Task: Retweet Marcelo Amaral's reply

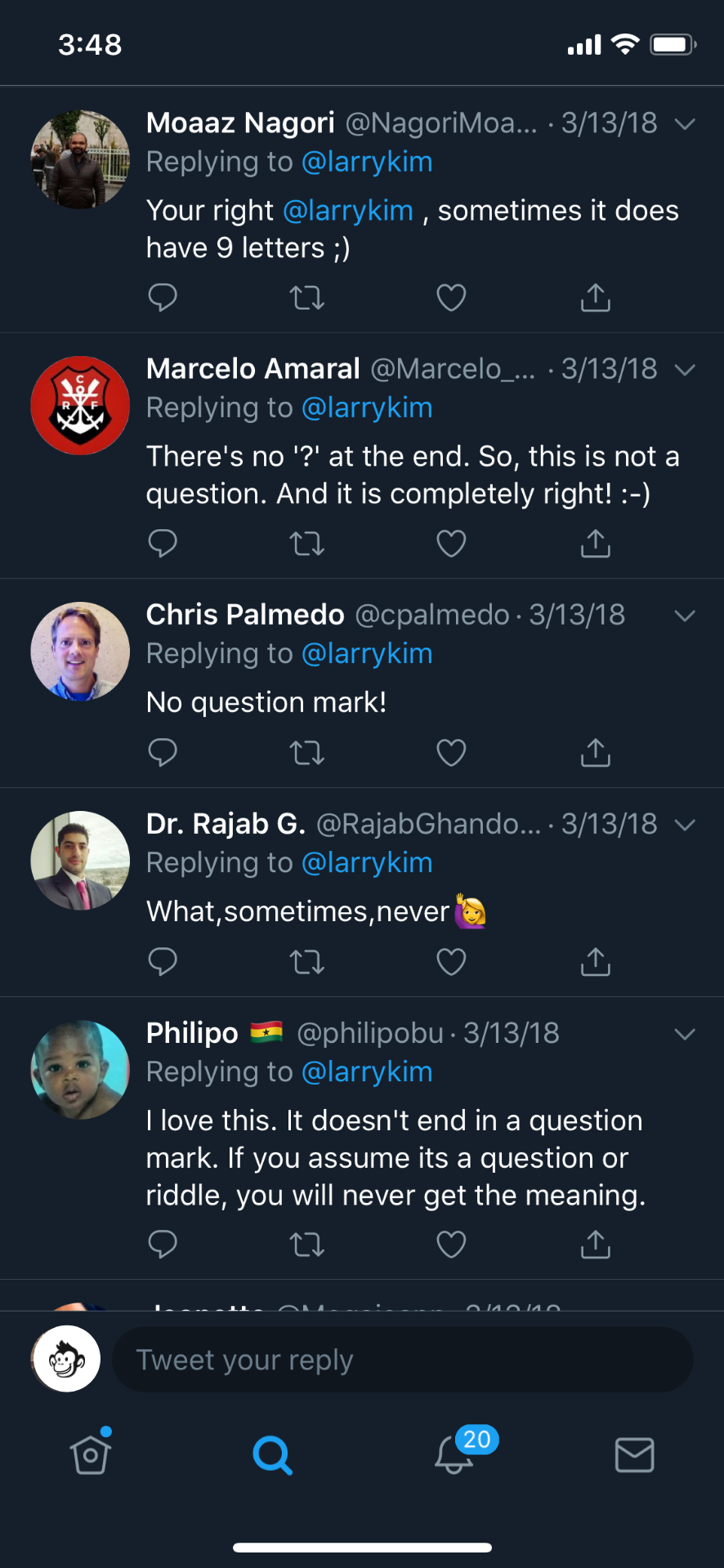Action: pos(307,544)
